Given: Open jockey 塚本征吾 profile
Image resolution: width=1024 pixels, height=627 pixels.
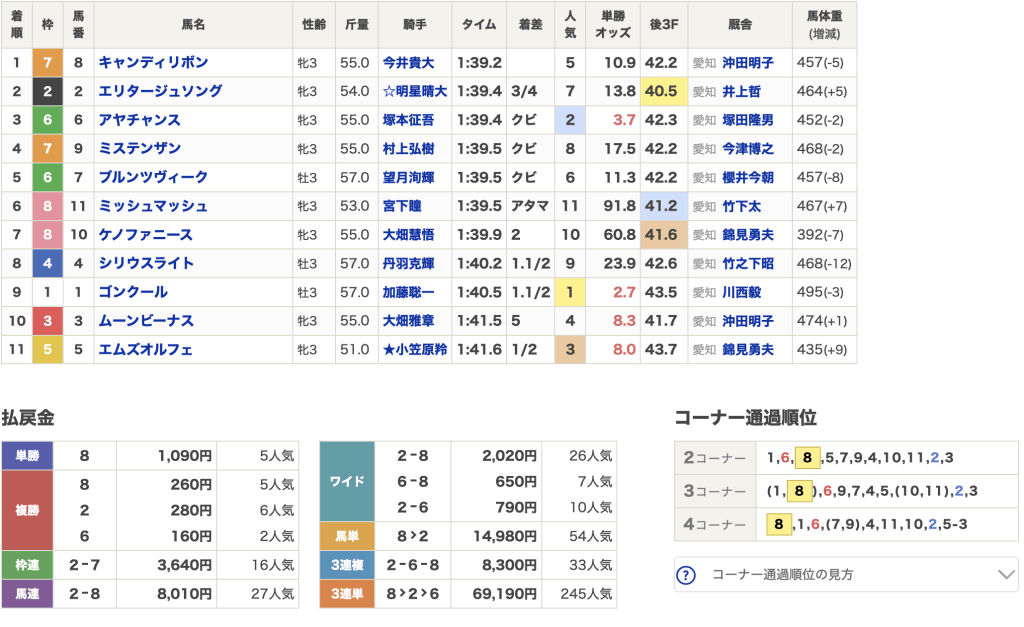Looking at the screenshot, I should coord(408,120).
